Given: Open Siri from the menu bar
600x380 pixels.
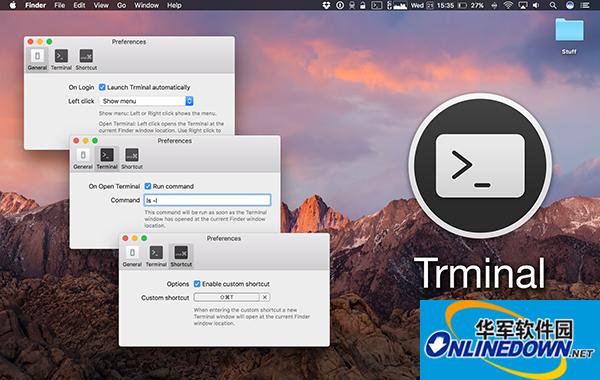Looking at the screenshot, I should coord(570,5).
